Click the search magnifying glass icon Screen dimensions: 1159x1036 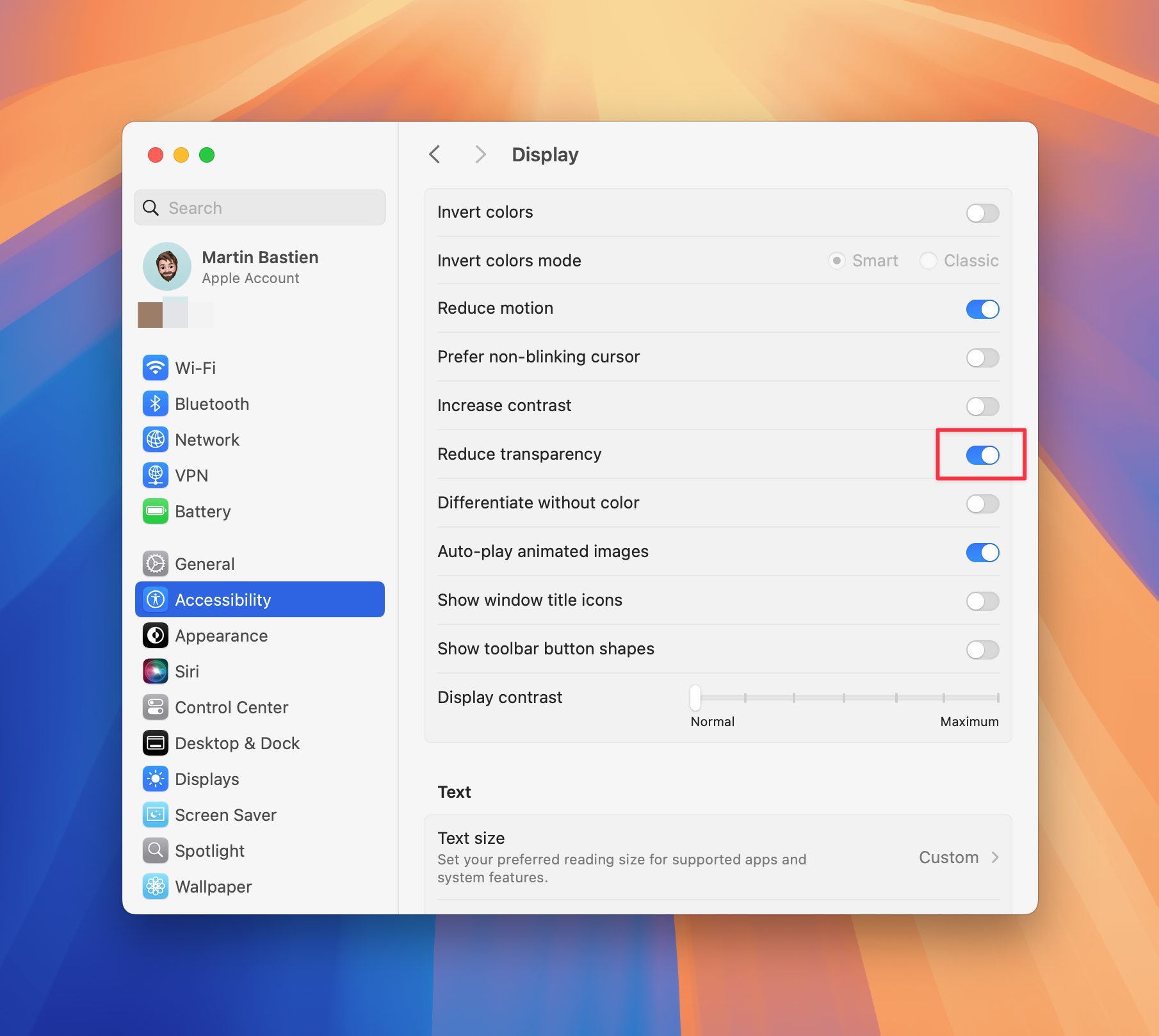click(x=150, y=207)
